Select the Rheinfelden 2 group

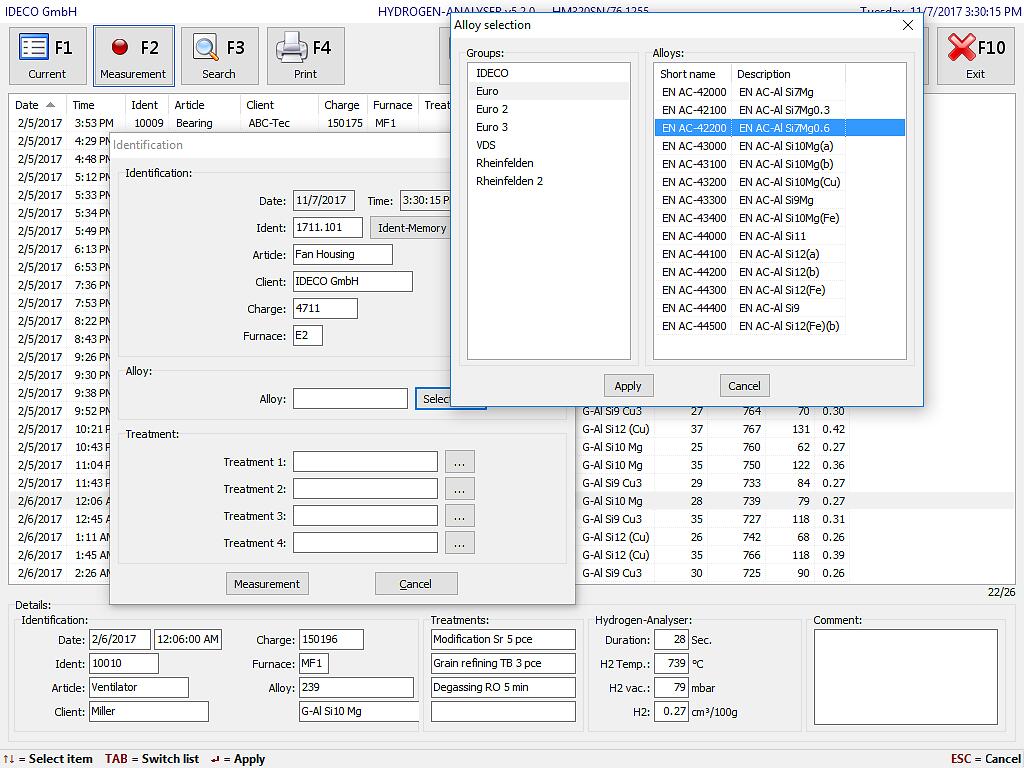coord(509,181)
